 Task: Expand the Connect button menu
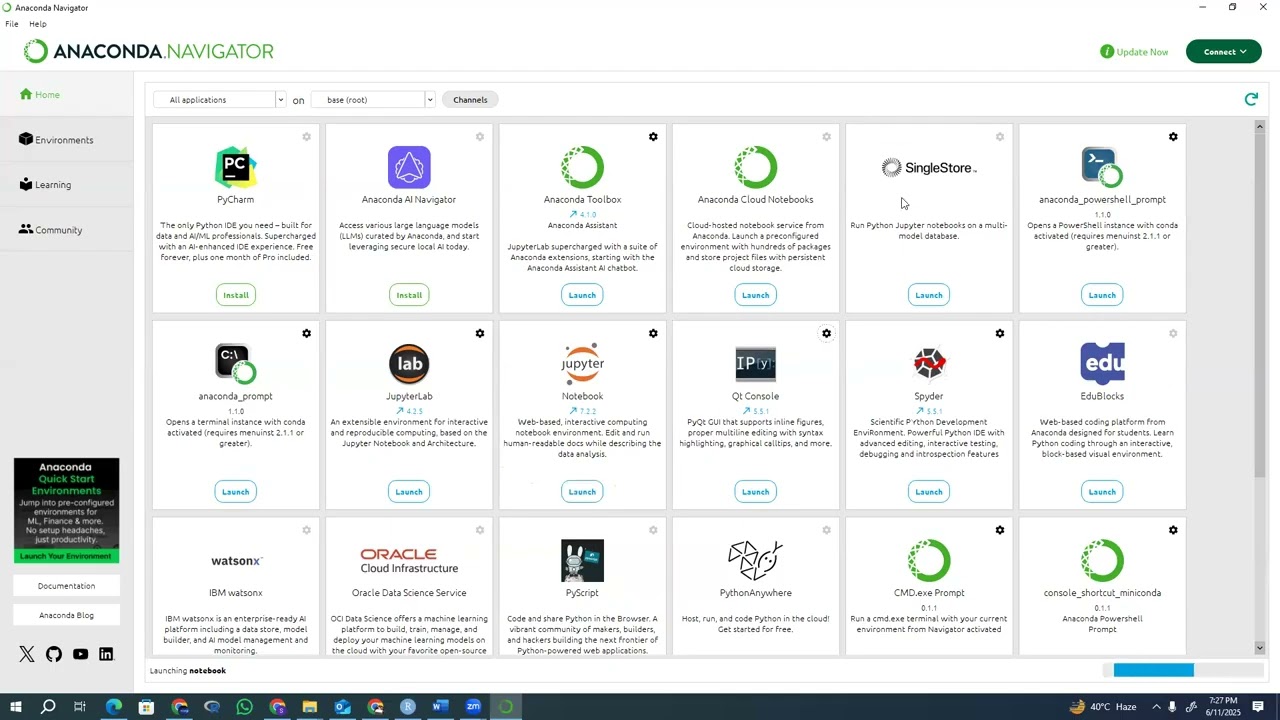pyautogui.click(x=1224, y=52)
